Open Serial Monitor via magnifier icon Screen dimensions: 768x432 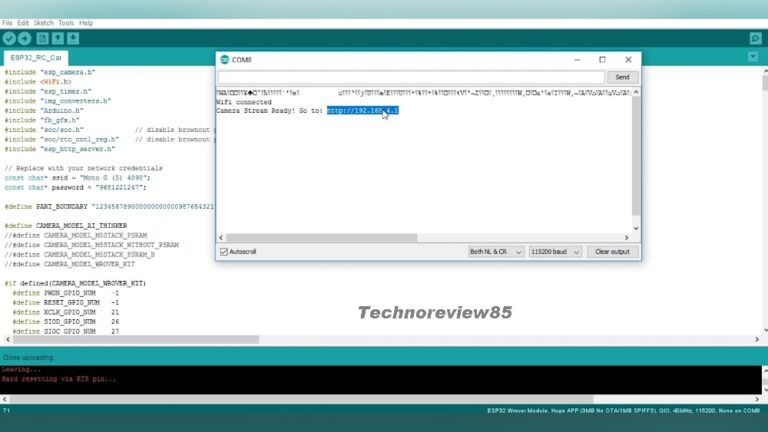[x=755, y=38]
